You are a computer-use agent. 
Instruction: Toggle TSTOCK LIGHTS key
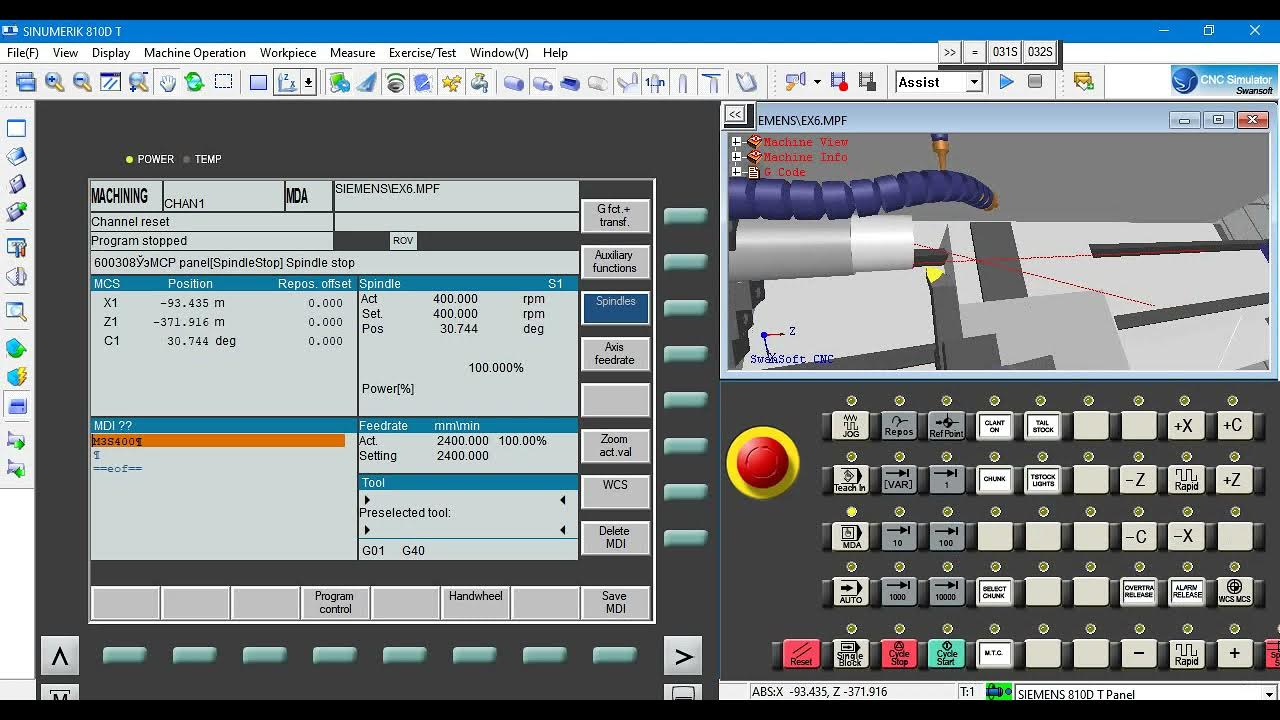pos(1042,480)
